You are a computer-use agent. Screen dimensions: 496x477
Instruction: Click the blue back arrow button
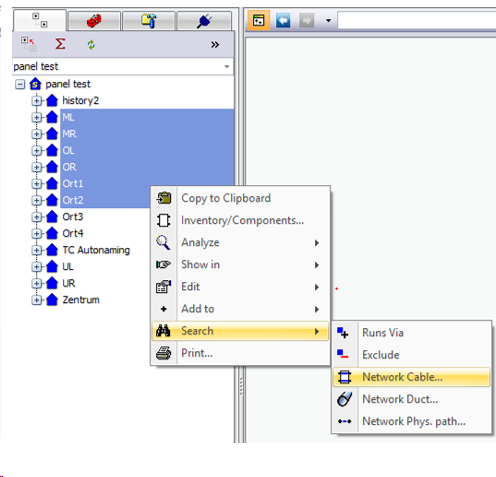coord(283,21)
